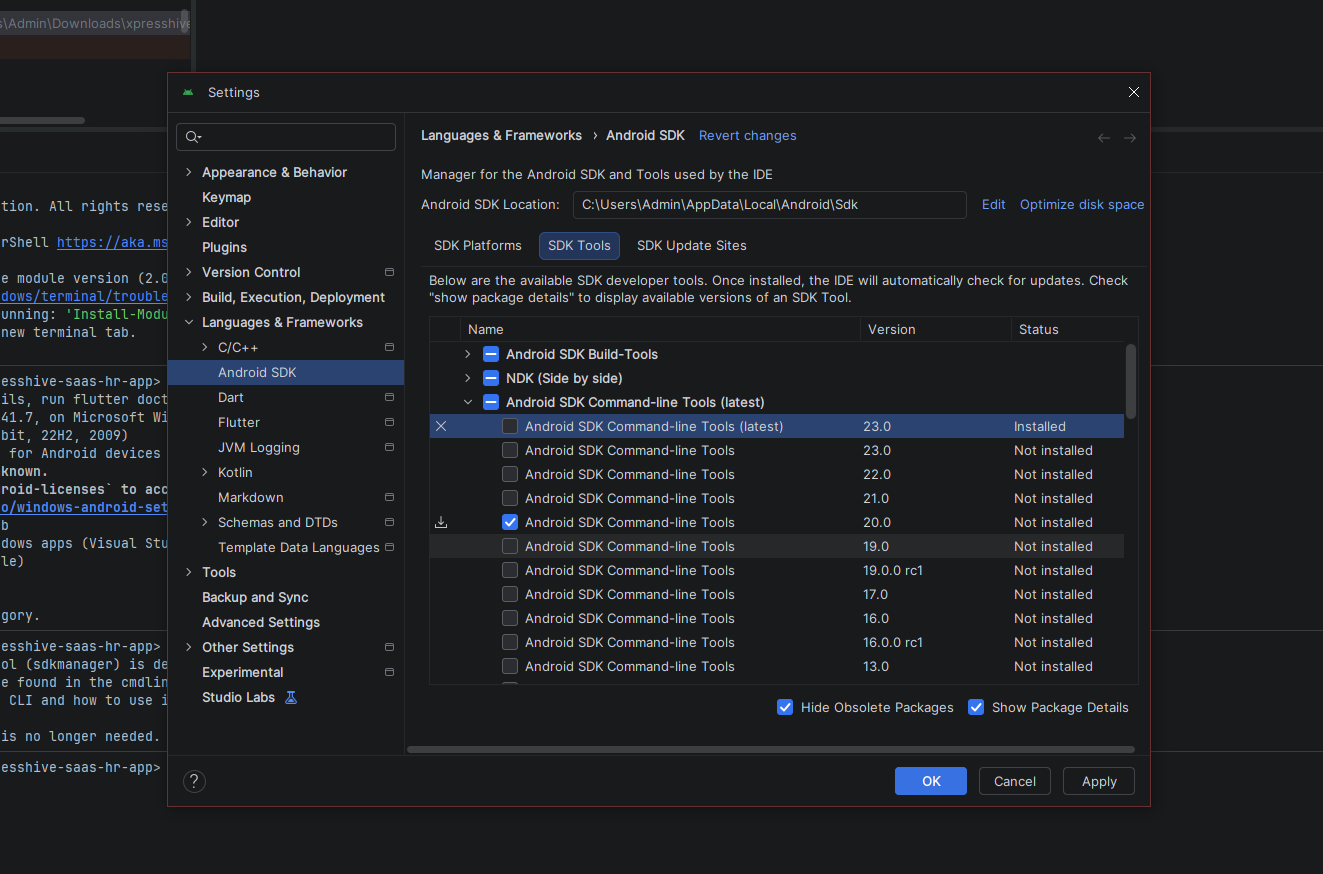Open the SDK Update Sites tab
Viewport: 1323px width, 874px height.
click(x=692, y=245)
